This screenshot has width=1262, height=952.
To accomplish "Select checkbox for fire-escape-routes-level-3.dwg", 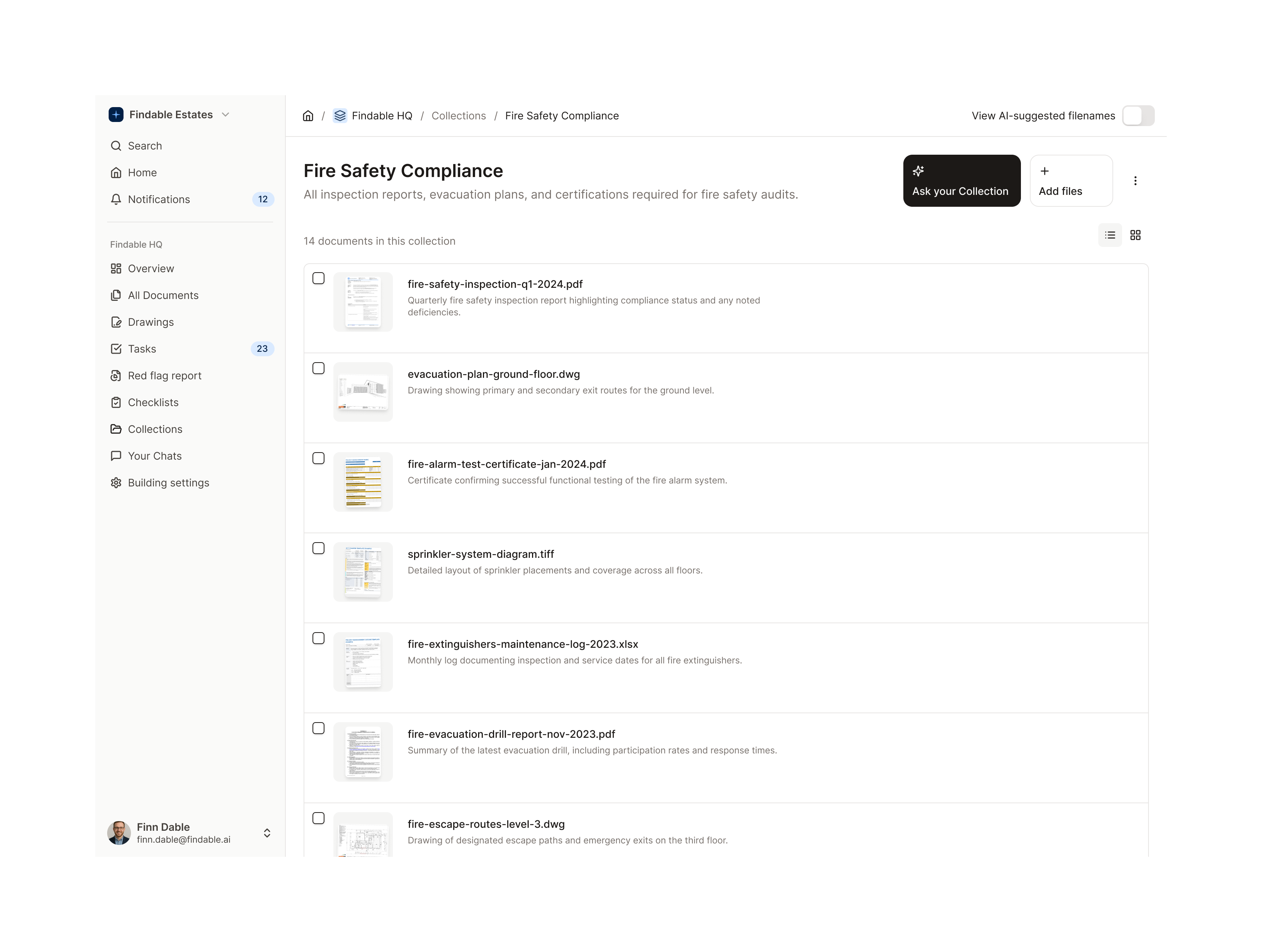I will (x=318, y=818).
